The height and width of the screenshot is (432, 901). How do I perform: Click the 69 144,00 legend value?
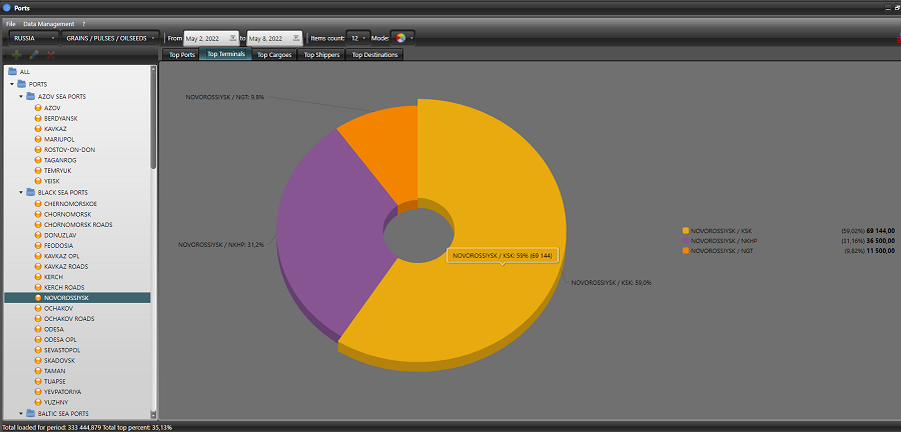[880, 230]
